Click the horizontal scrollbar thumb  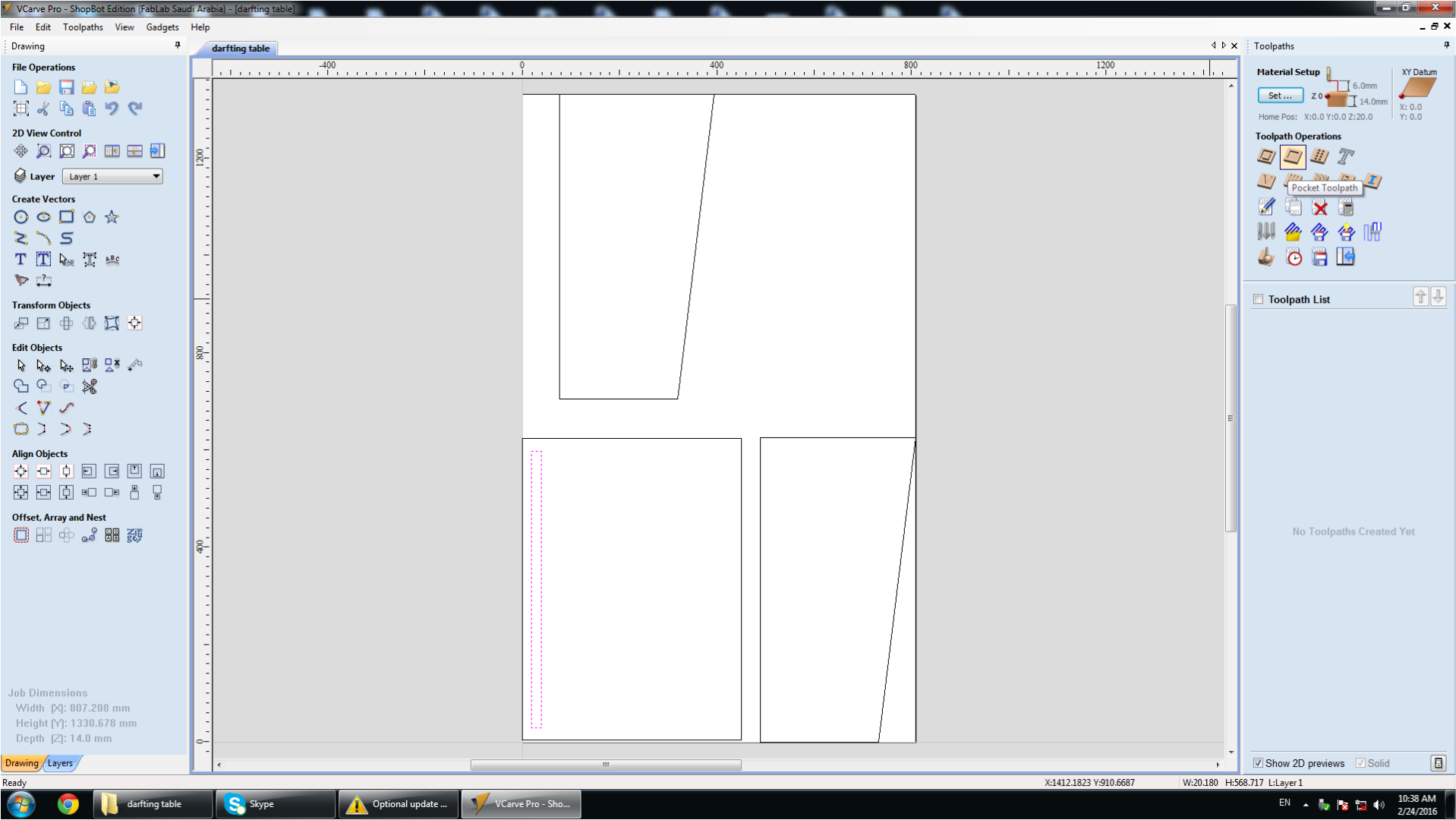tap(606, 765)
